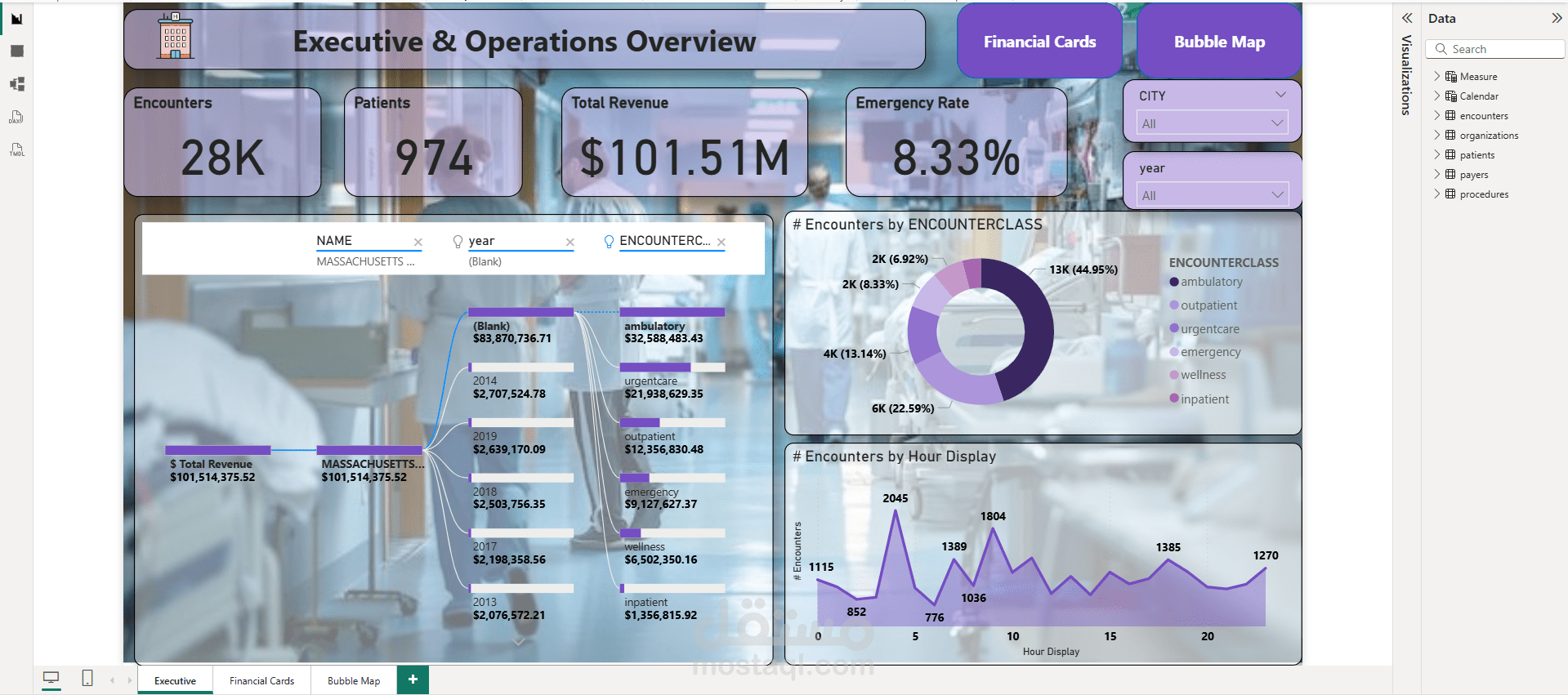Collapse the Data pane arrows
The width and height of the screenshot is (1568, 695).
(1556, 18)
